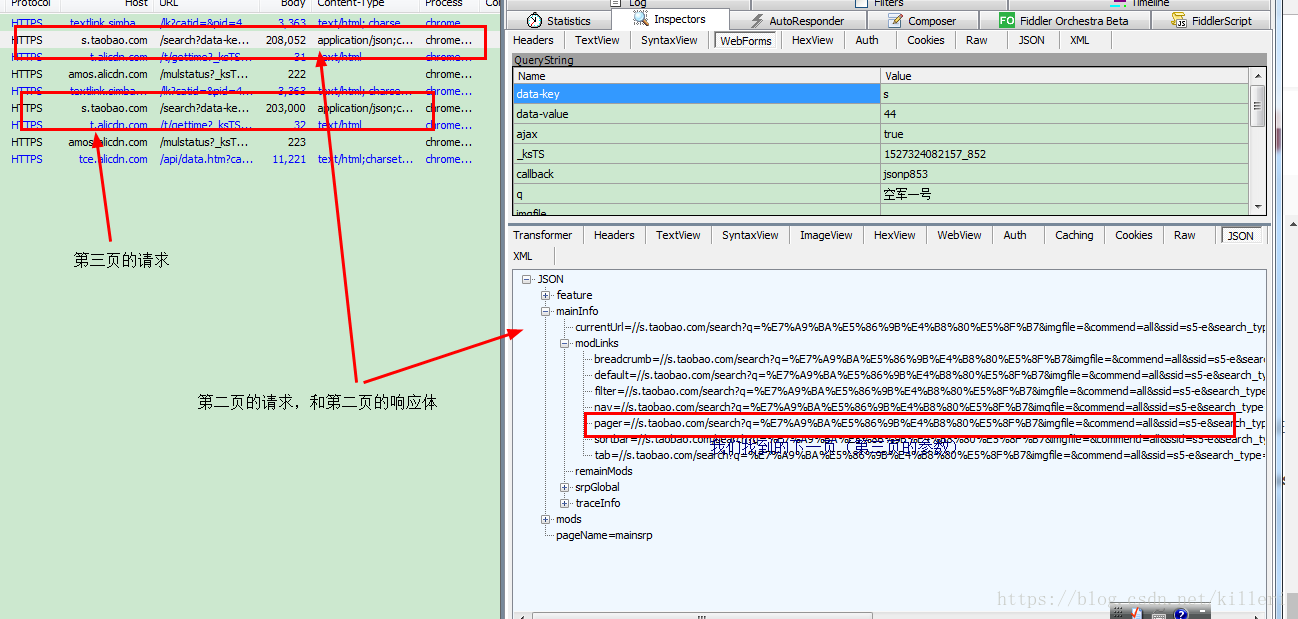The image size is (1298, 619).
Task: Open Fiddler Orchestra Beta tab
Action: click(1064, 20)
